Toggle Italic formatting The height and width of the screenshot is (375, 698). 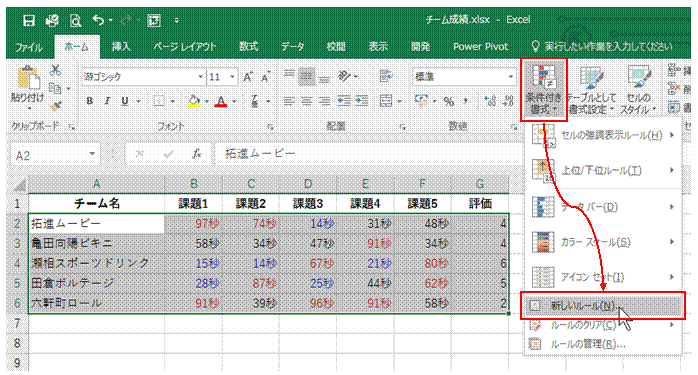[107, 101]
